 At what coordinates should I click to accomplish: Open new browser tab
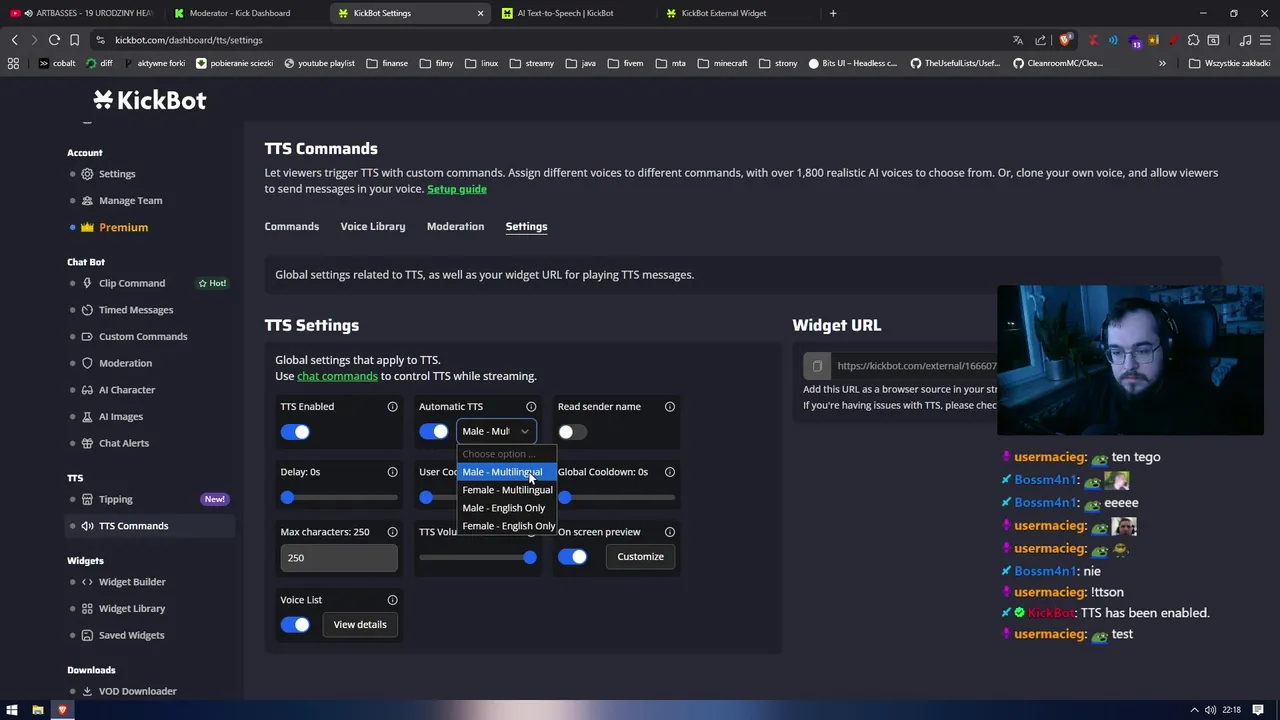[x=833, y=13]
